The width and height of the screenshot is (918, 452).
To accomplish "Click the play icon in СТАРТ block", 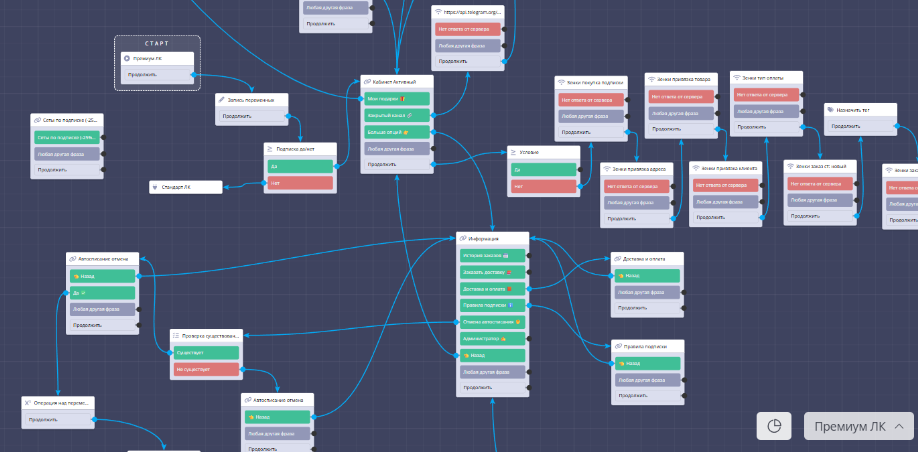I will click(x=126, y=59).
